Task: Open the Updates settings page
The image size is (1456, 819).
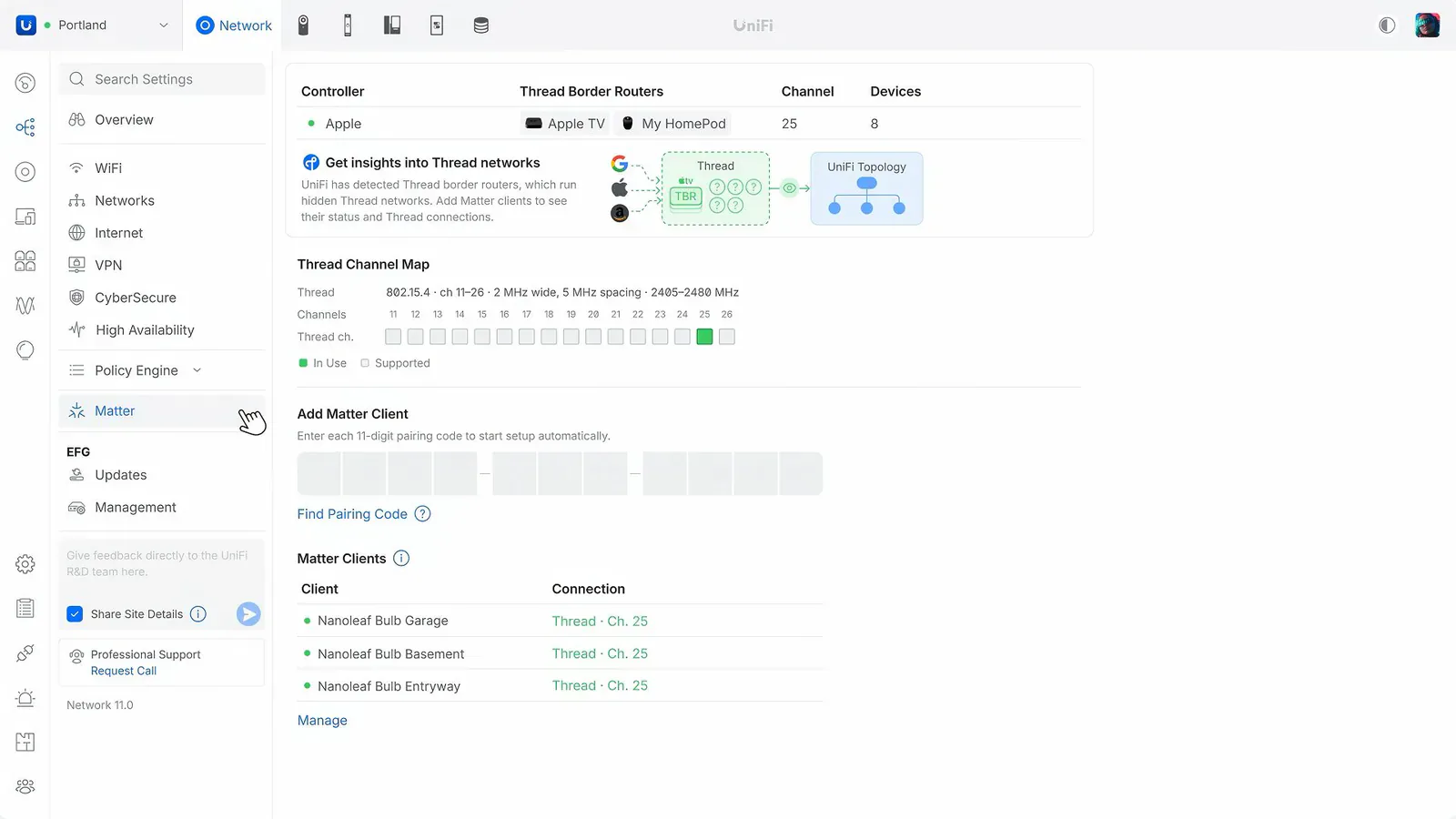Action: [162, 475]
